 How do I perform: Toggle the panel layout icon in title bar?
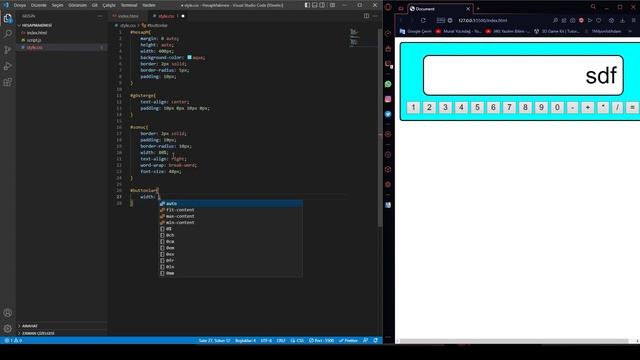pyautogui.click(x=315, y=5)
